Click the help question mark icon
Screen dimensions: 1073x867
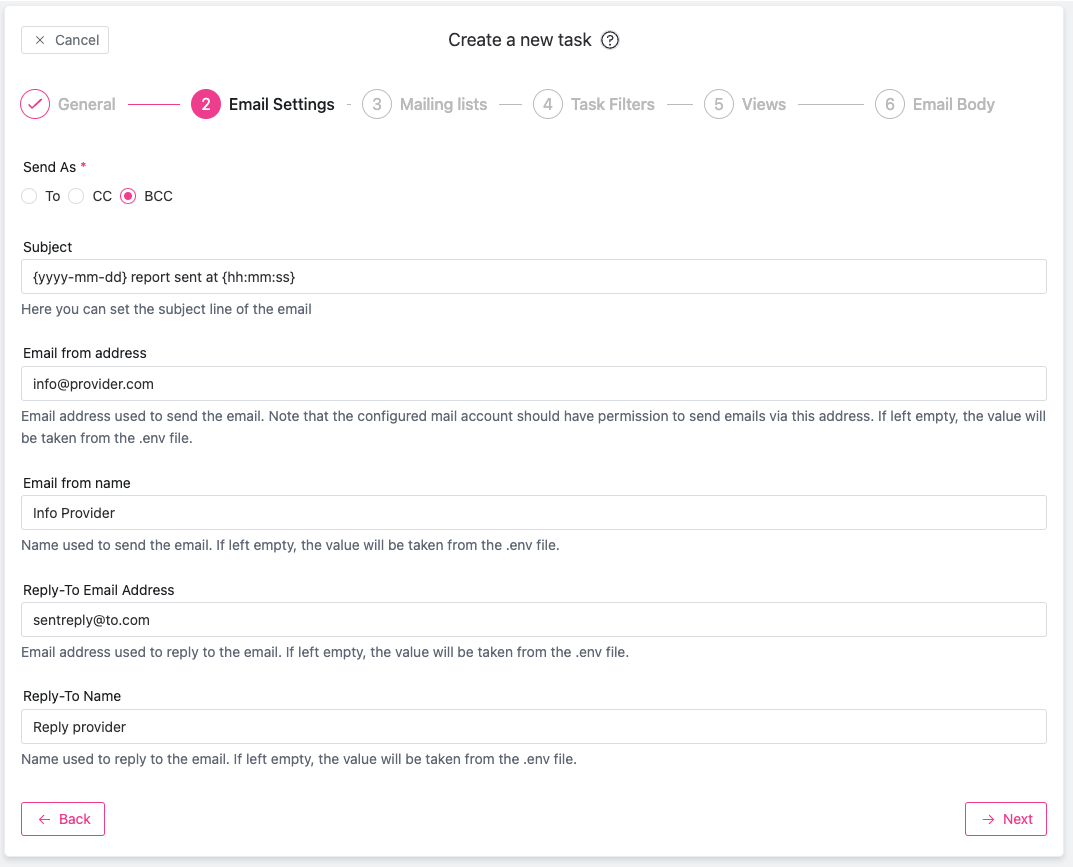(x=610, y=40)
